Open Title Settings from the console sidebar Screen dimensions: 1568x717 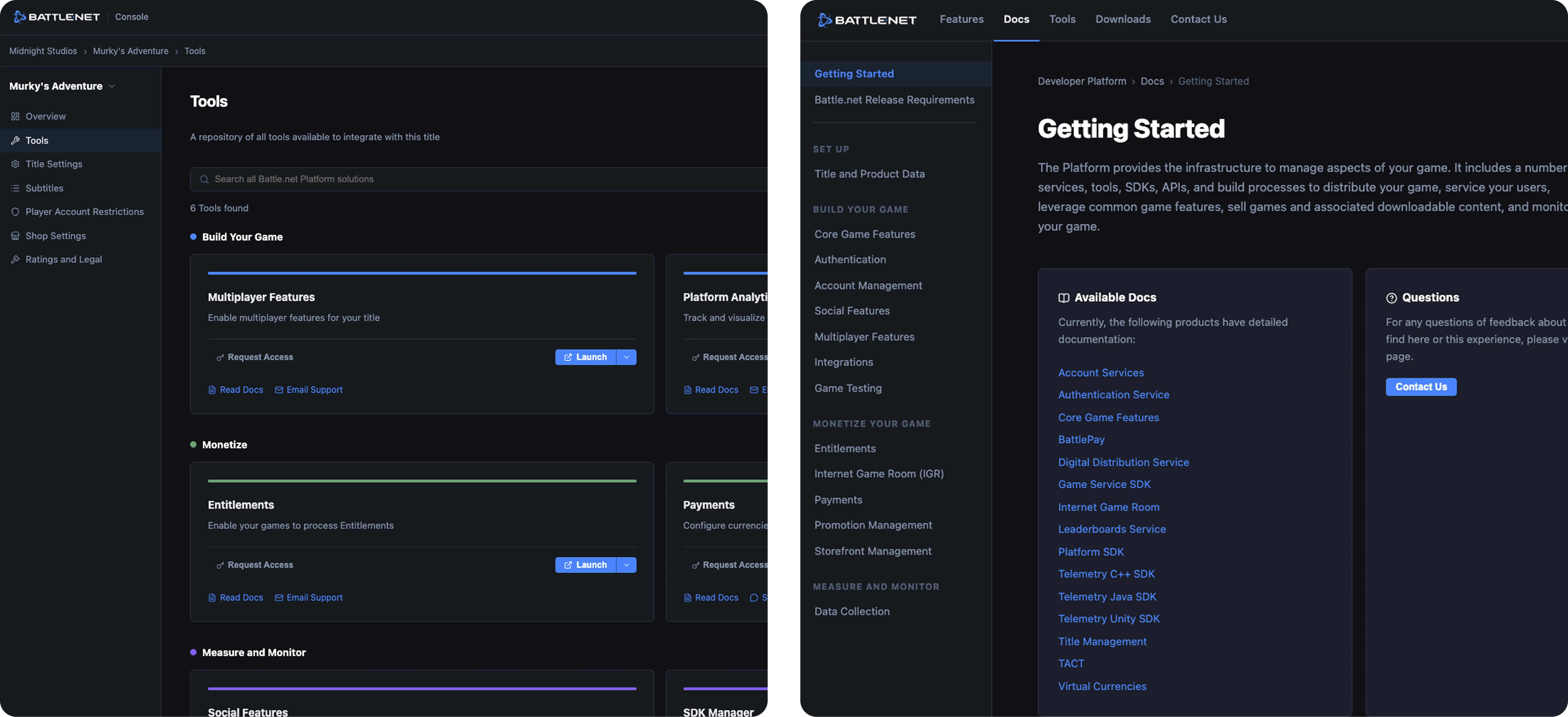click(80, 164)
